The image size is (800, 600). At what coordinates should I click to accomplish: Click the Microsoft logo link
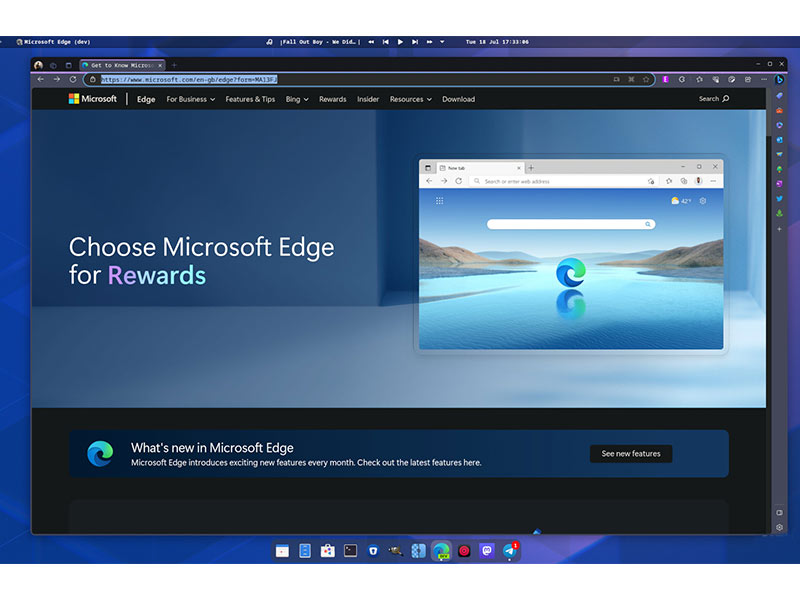point(93,99)
